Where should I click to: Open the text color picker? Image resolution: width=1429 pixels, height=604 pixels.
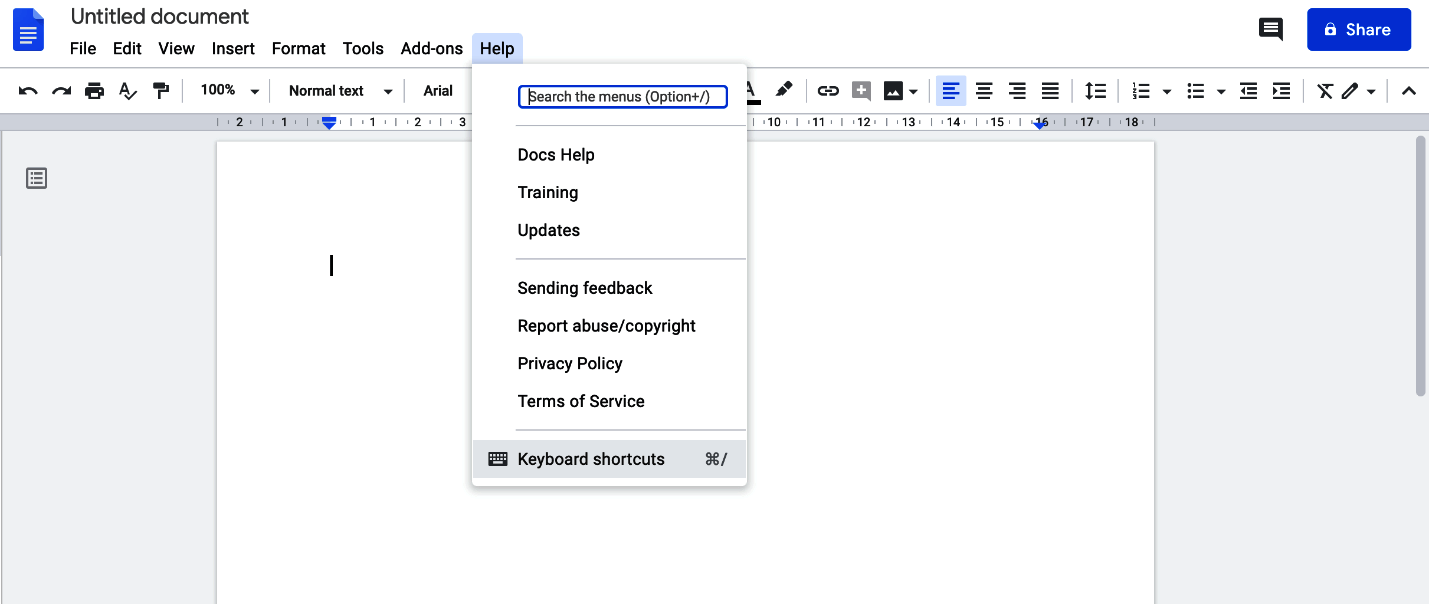pyautogui.click(x=749, y=90)
